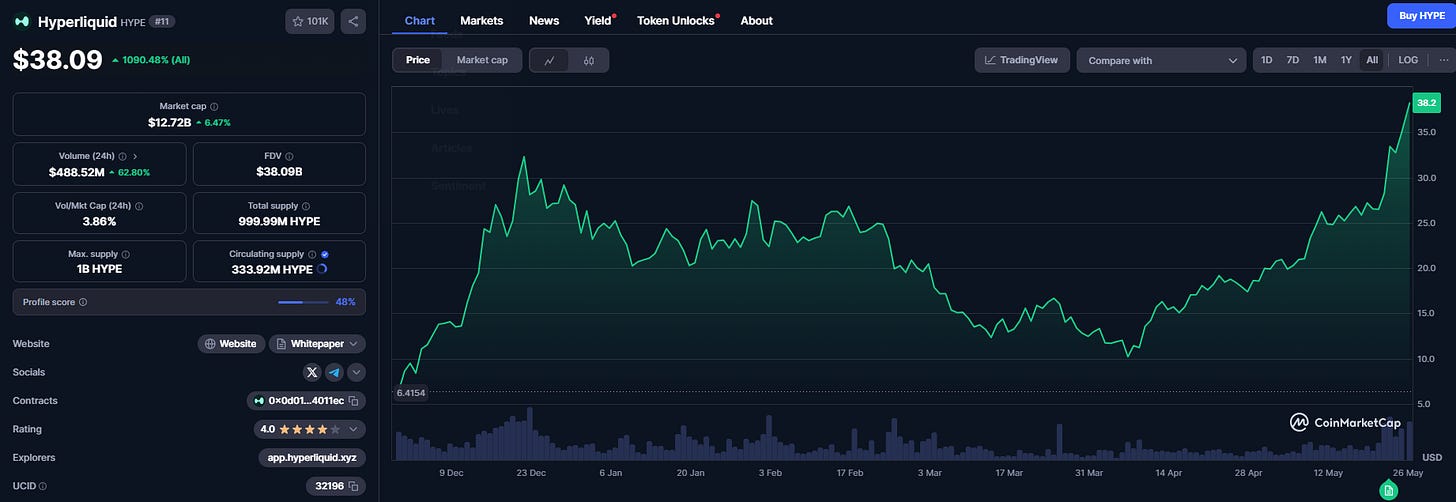Expand Volume (24h) details arrow
Screen dimensions: 1456x502
(135, 156)
